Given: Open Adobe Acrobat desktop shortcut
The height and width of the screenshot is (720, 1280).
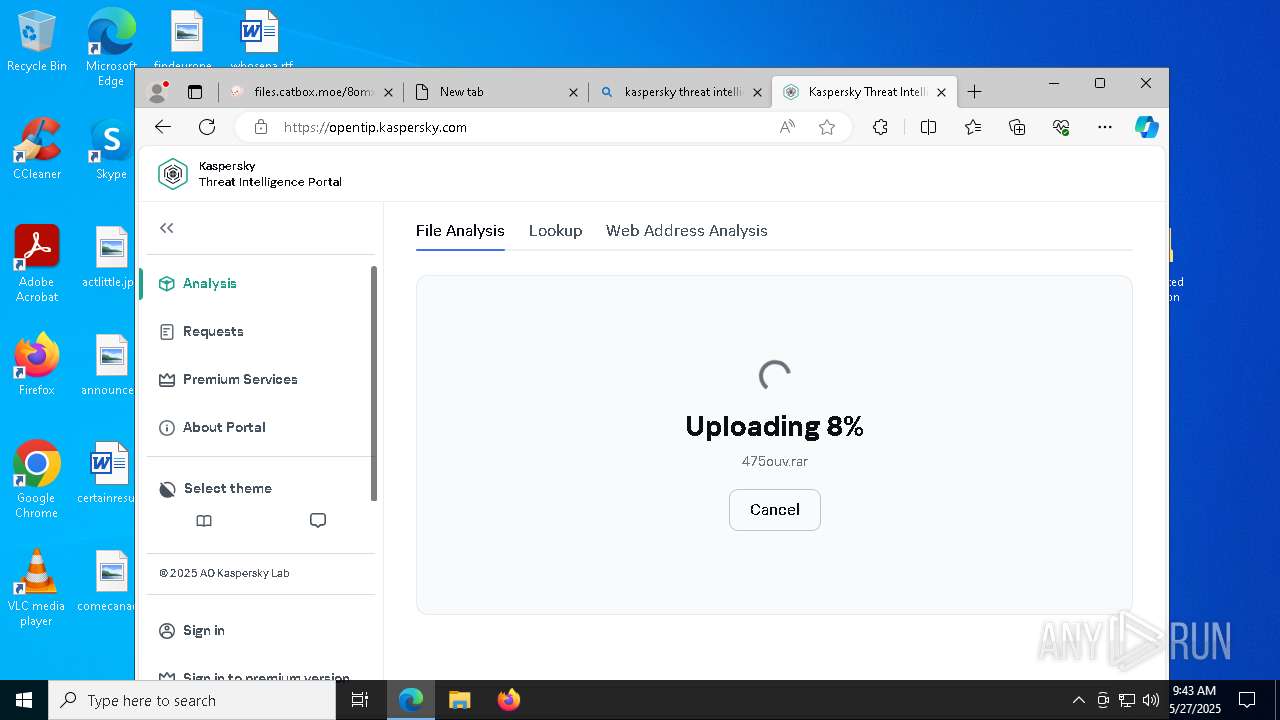Looking at the screenshot, I should pos(37,264).
